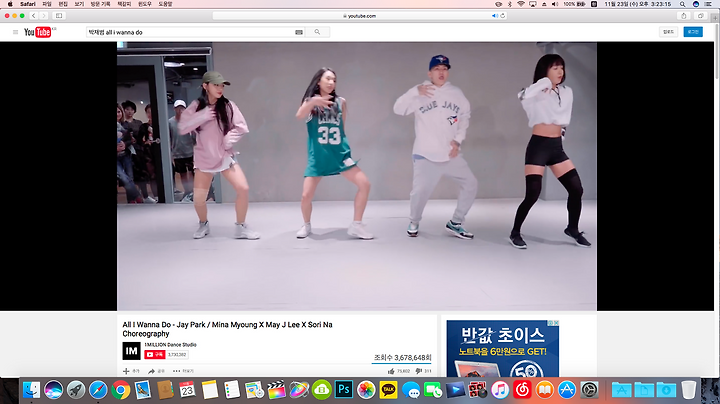Open App Store from the Dock
This screenshot has height=404, width=720.
coord(567,390)
